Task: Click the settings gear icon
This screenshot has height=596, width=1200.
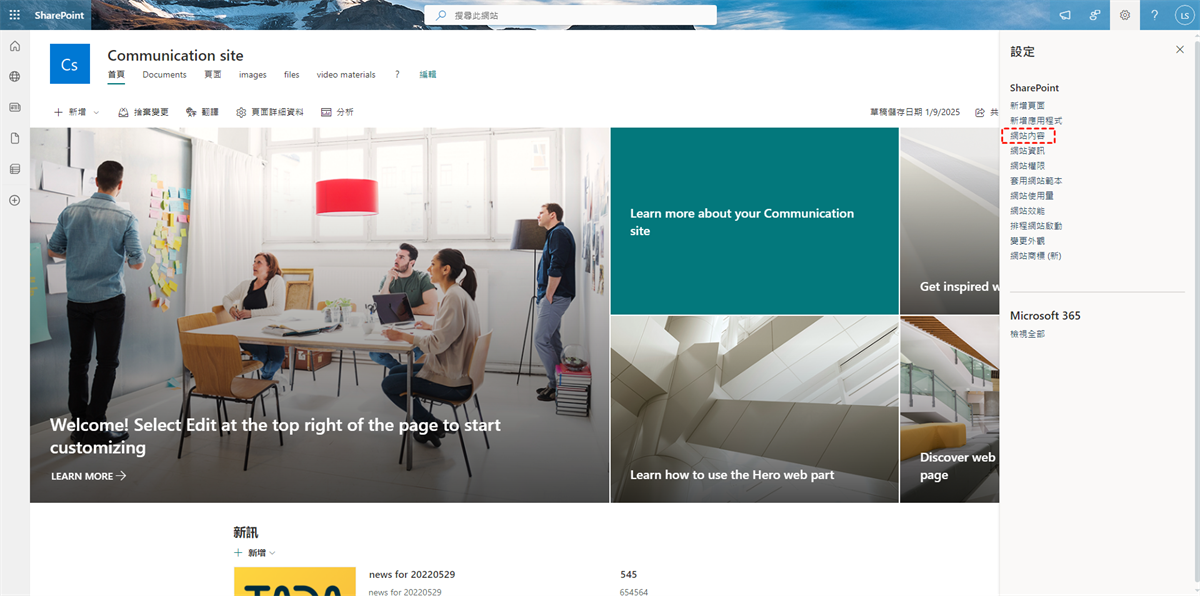Action: point(1125,15)
